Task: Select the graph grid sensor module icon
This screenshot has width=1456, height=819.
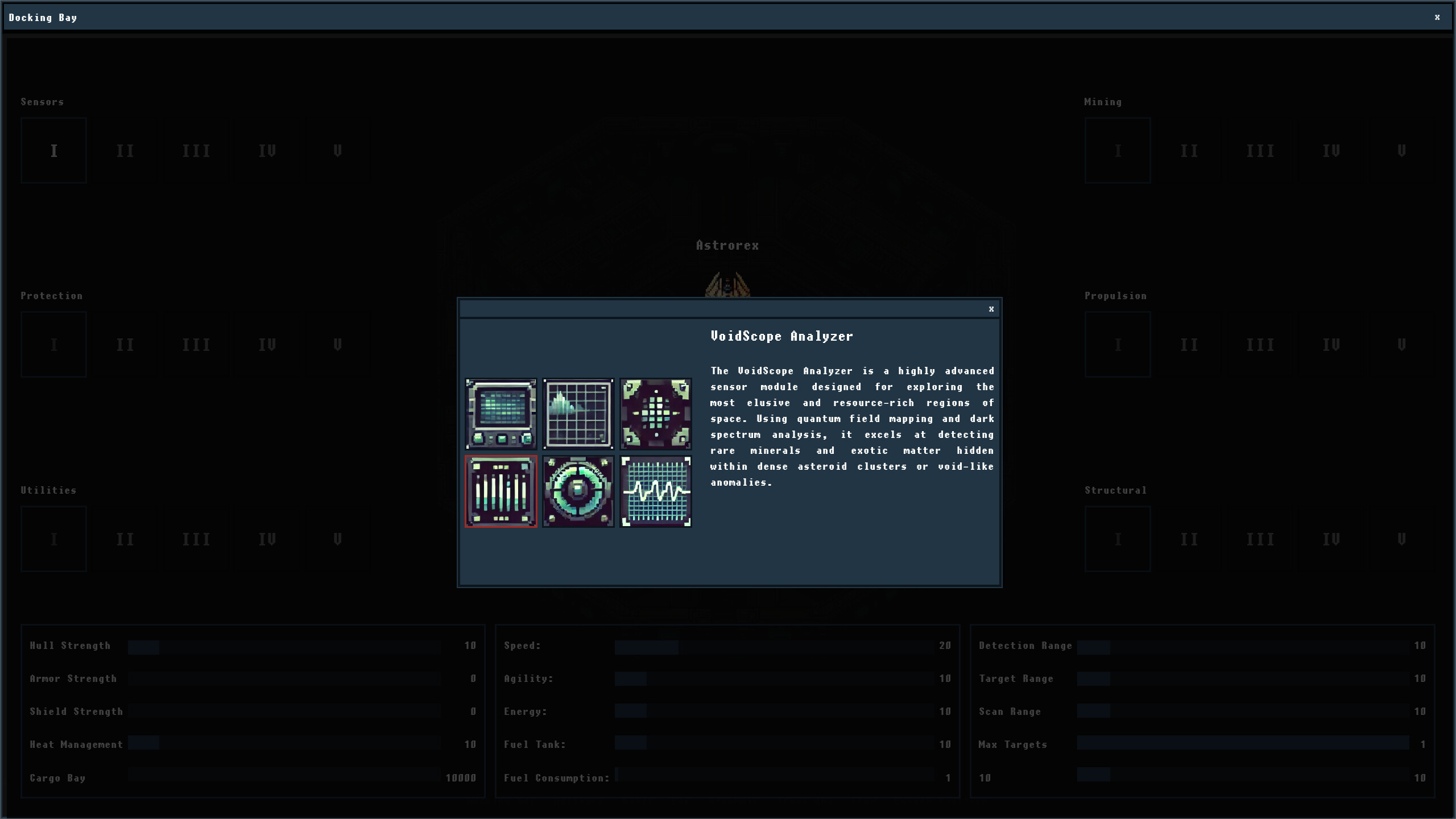Action: click(578, 413)
